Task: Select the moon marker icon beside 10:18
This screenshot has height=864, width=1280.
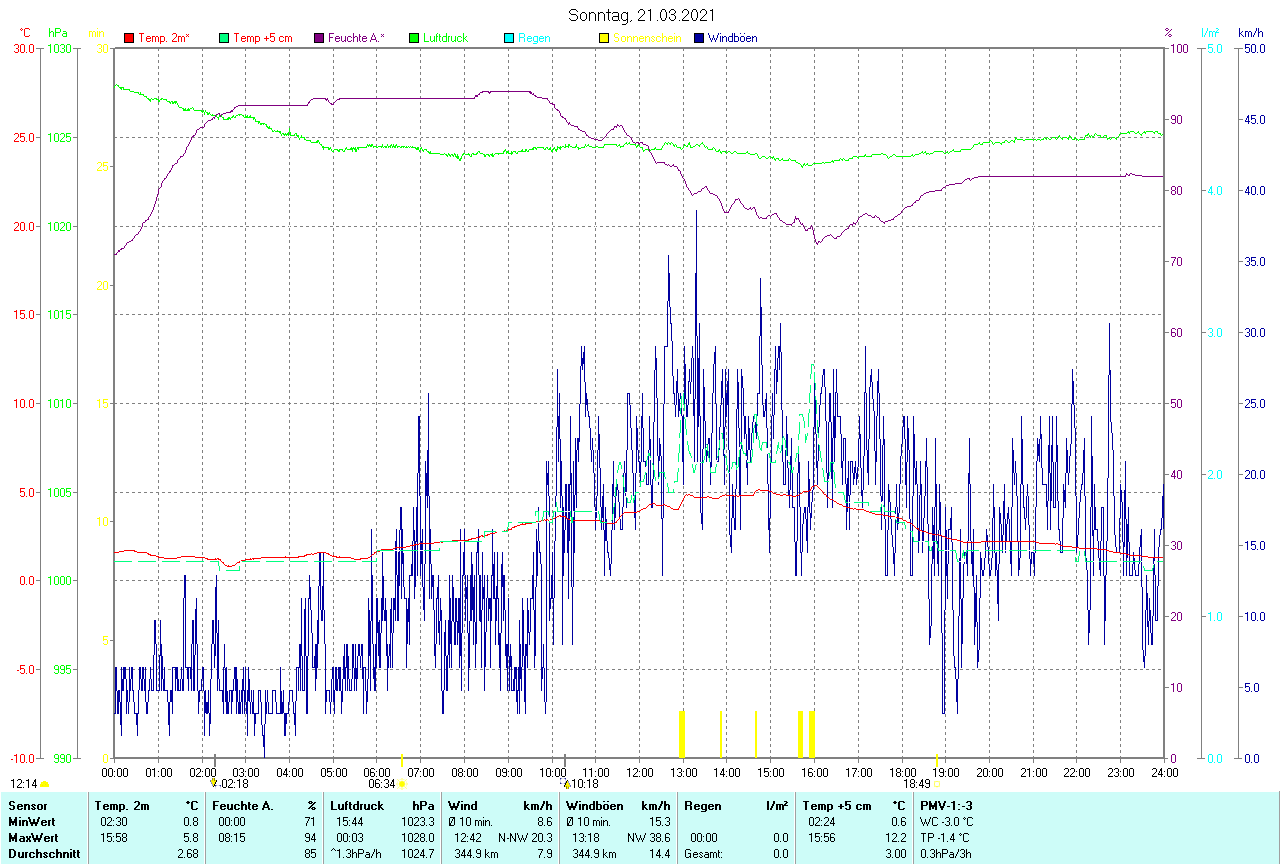Action: pyautogui.click(x=567, y=784)
